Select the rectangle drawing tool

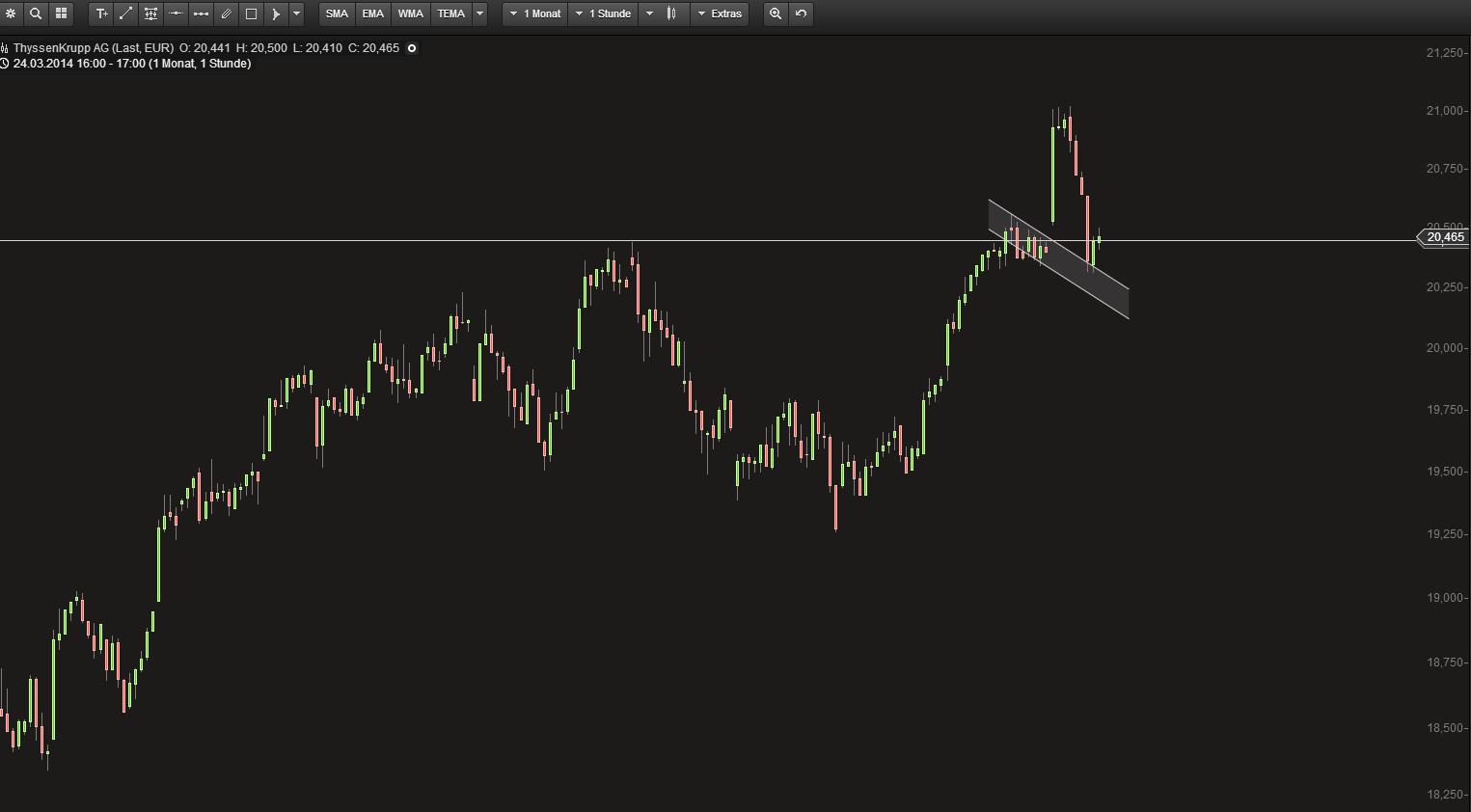(x=252, y=14)
